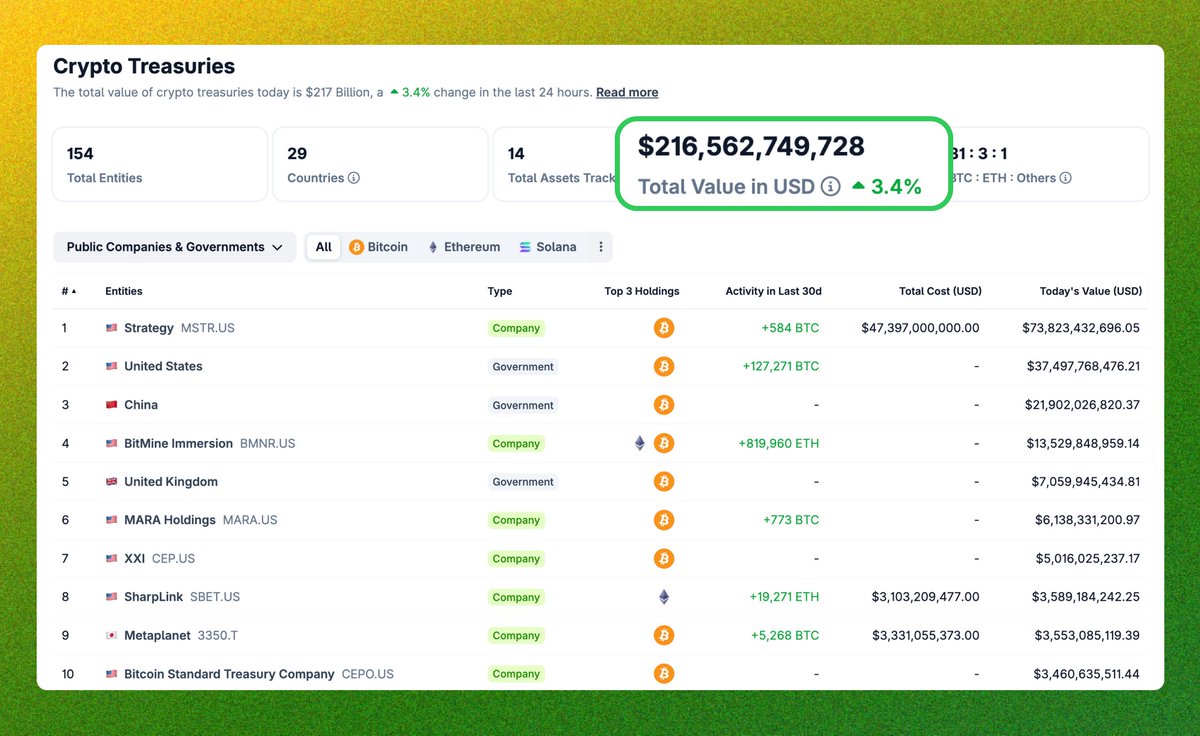The image size is (1200, 736).
Task: Click the Government tag in United States row
Action: point(523,367)
